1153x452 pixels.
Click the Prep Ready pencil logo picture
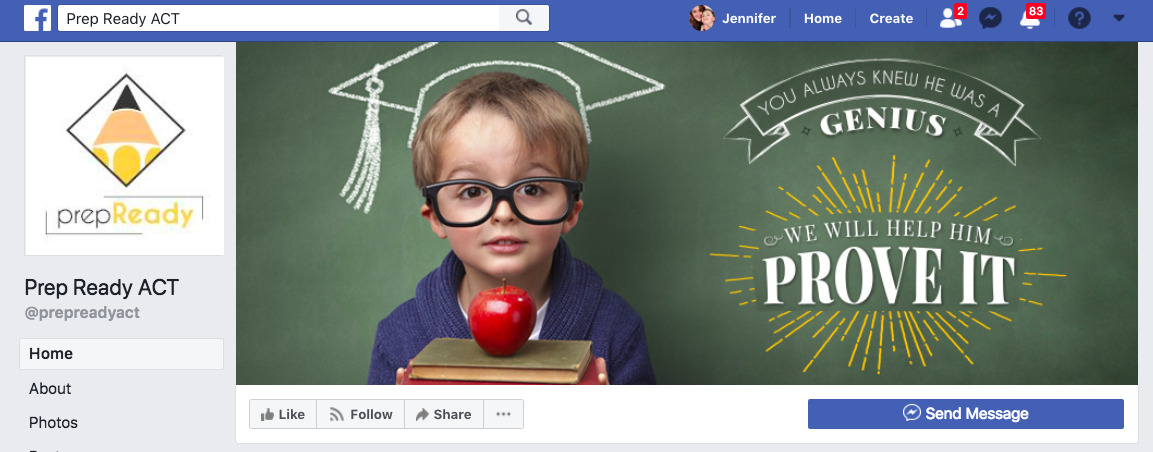click(124, 156)
